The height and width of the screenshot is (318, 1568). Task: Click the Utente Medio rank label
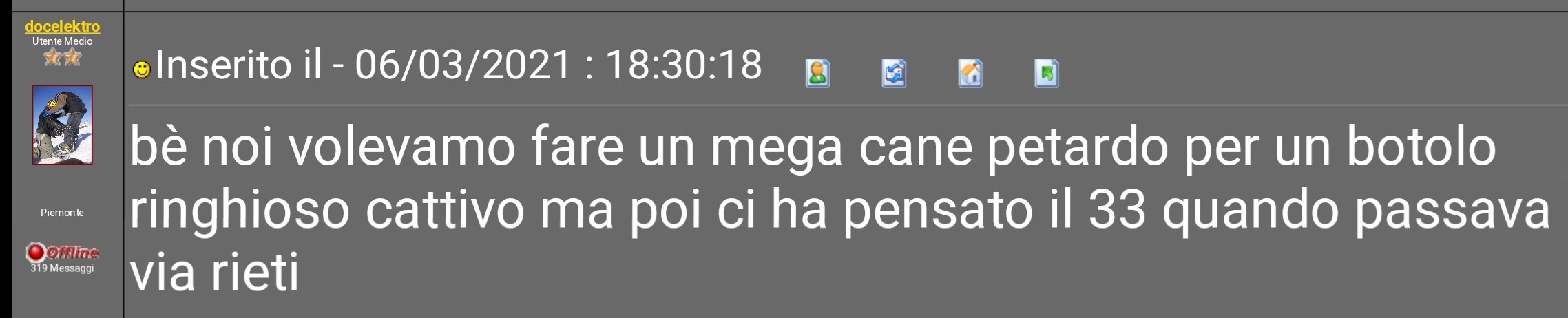click(62, 41)
